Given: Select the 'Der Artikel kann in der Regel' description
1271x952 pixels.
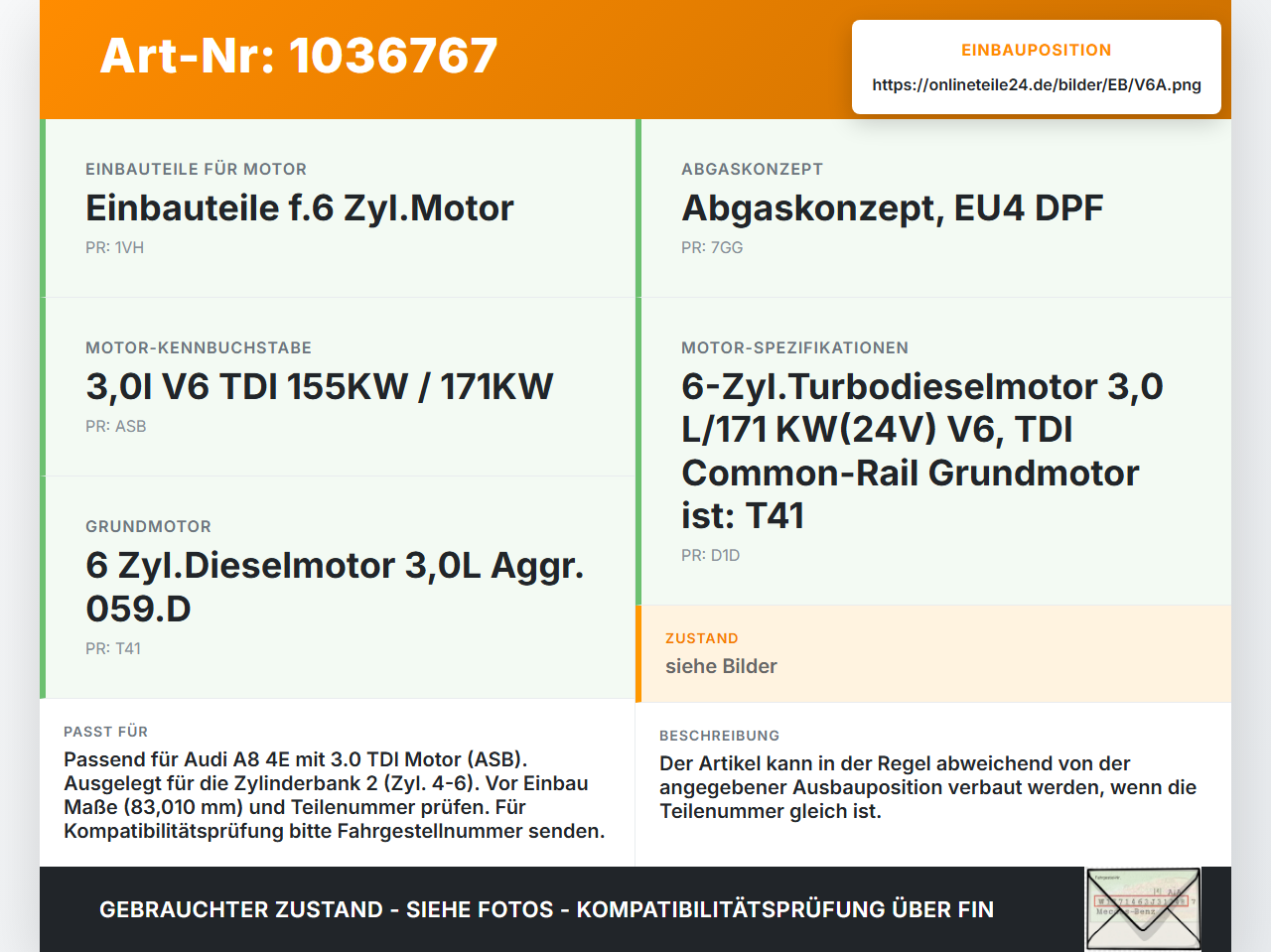Looking at the screenshot, I should tap(928, 787).
